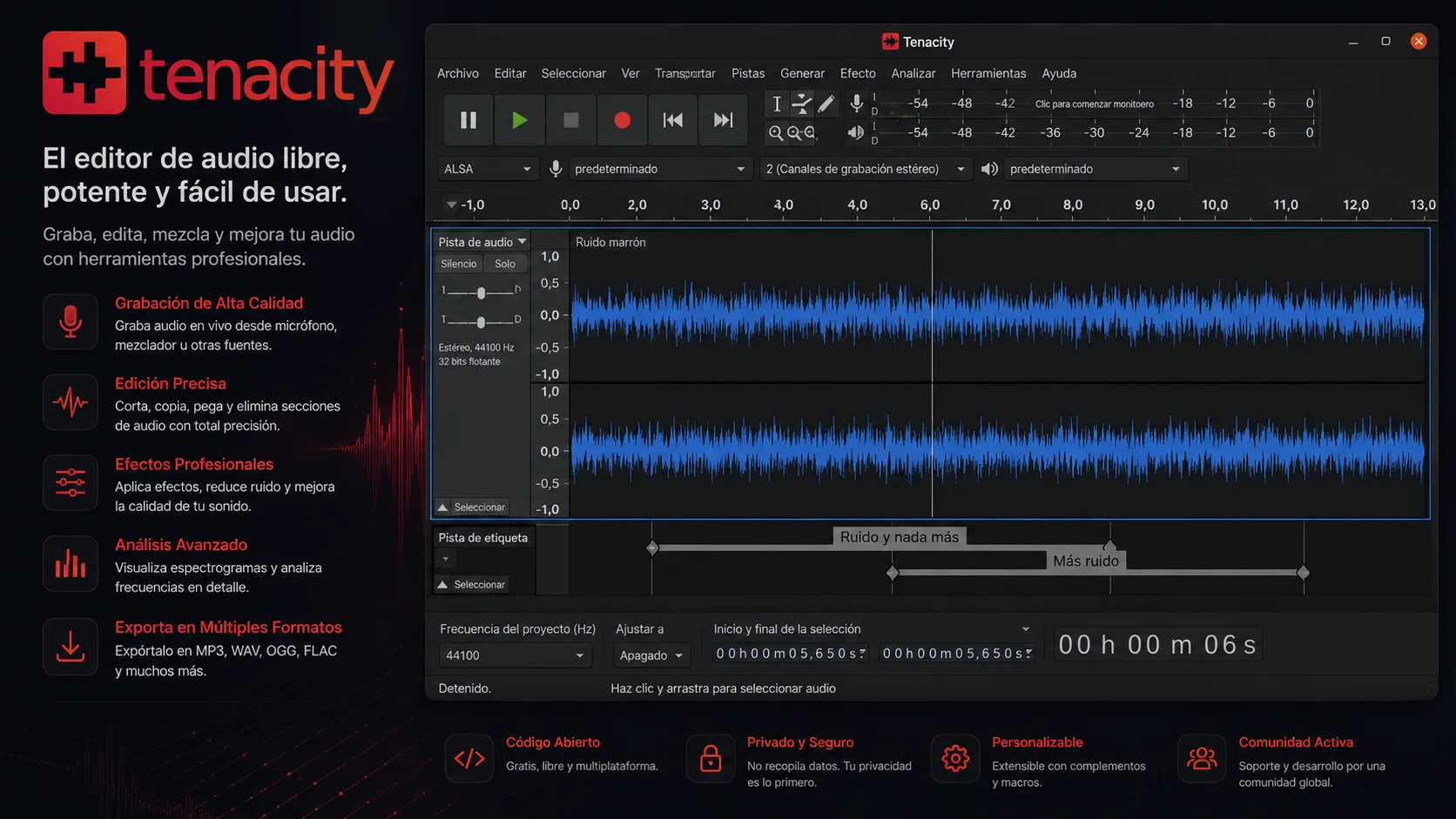The height and width of the screenshot is (819, 1456).
Task: Skip to the start of the project
Action: coord(672,120)
